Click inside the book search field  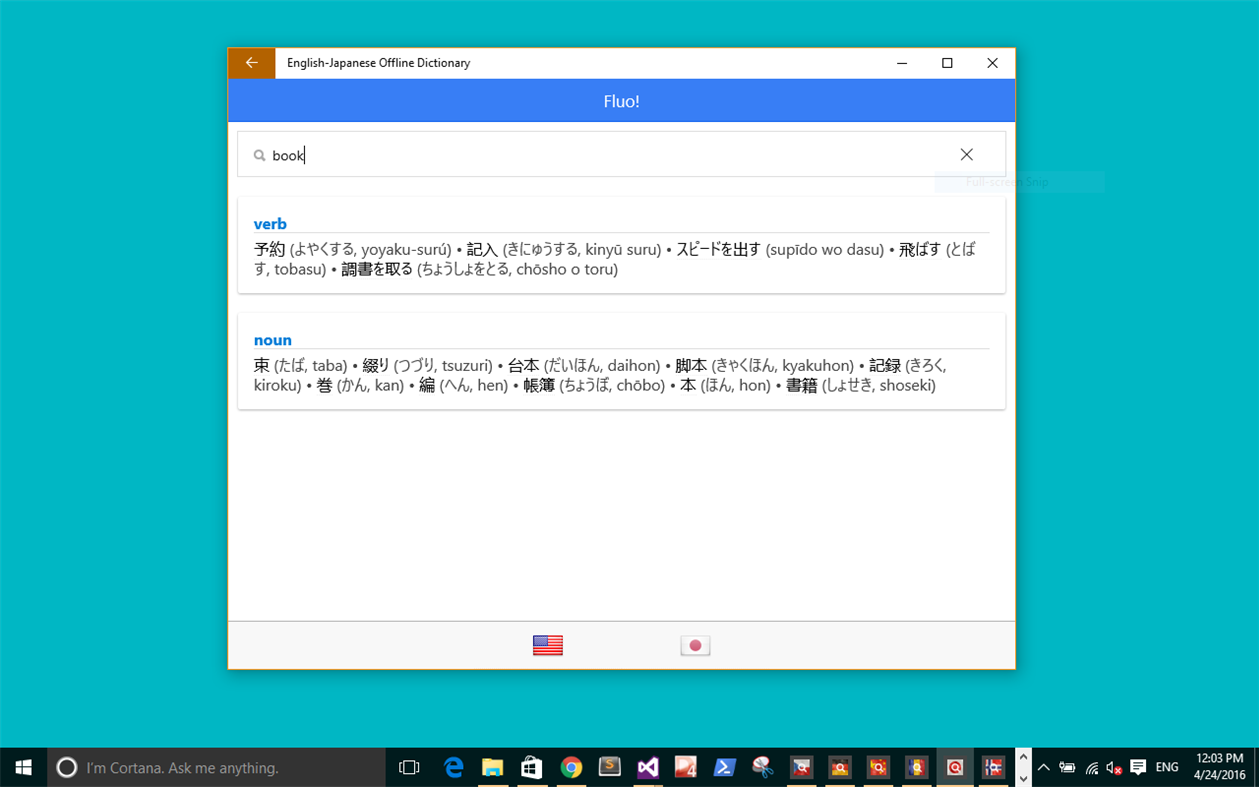coord(500,155)
